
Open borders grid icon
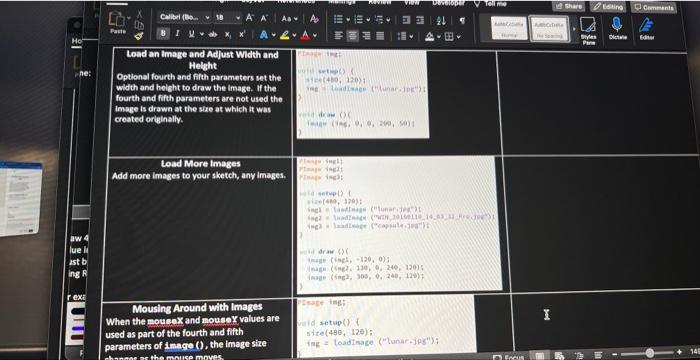click(x=448, y=37)
